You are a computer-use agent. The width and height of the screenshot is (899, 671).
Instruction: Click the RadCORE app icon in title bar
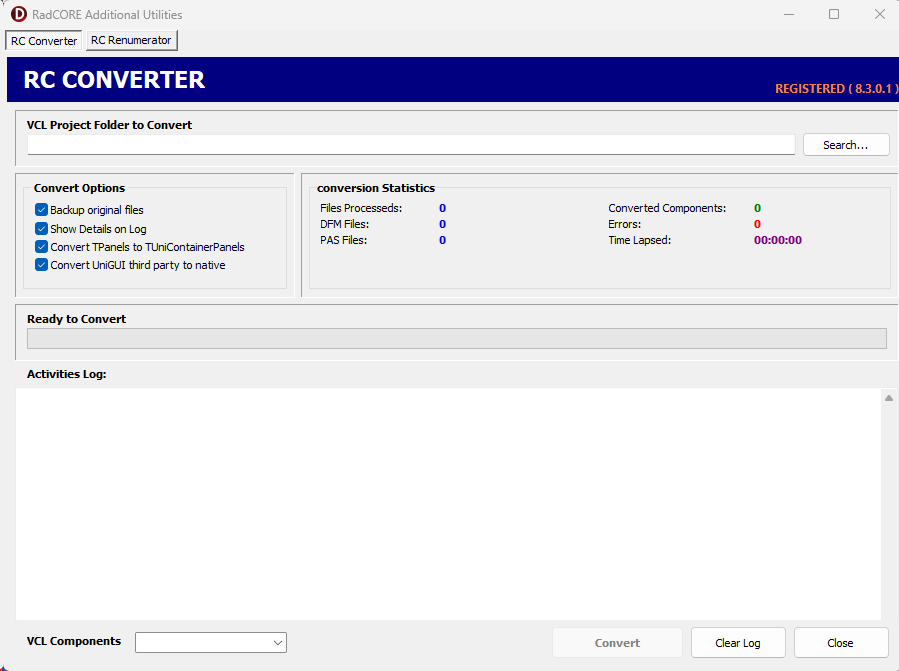(18, 14)
